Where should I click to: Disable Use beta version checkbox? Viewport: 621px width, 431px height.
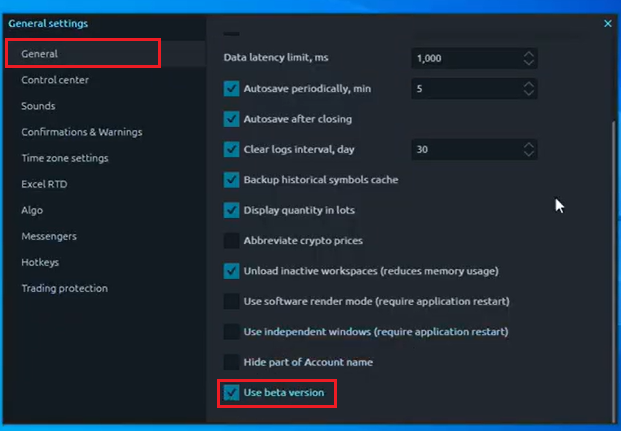tap(231, 393)
